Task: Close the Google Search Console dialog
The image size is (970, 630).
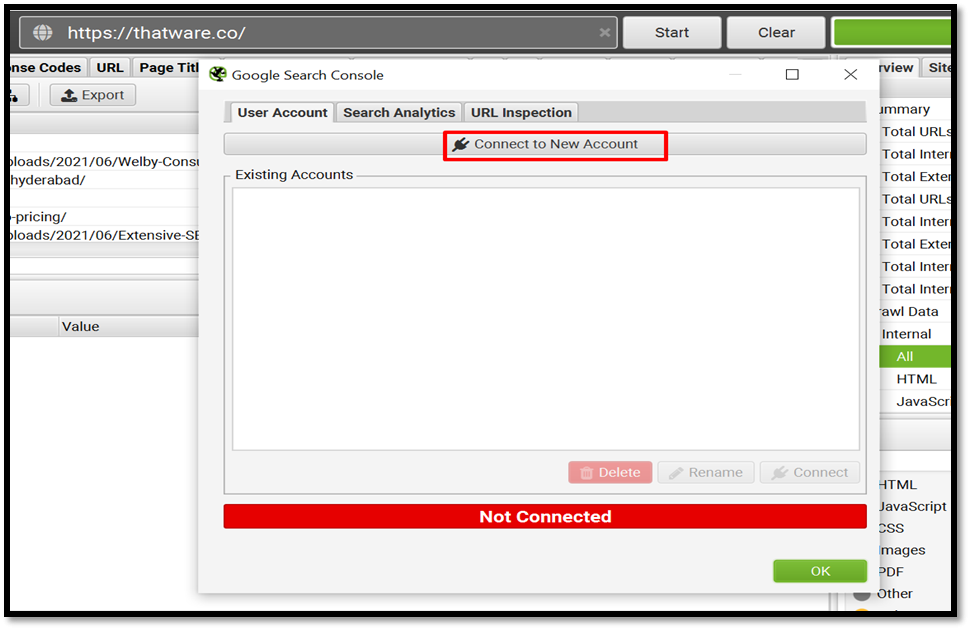Action: [851, 74]
